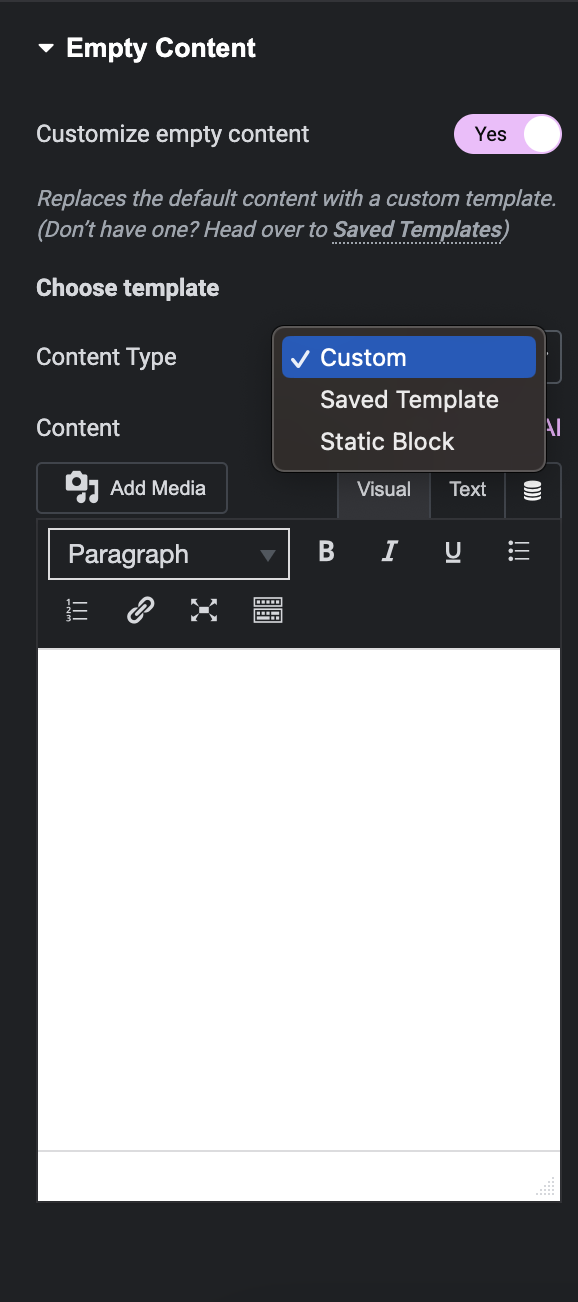Apply bold formatting in the editor toolbar
Viewport: 578px width, 1302px height.
[x=326, y=551]
